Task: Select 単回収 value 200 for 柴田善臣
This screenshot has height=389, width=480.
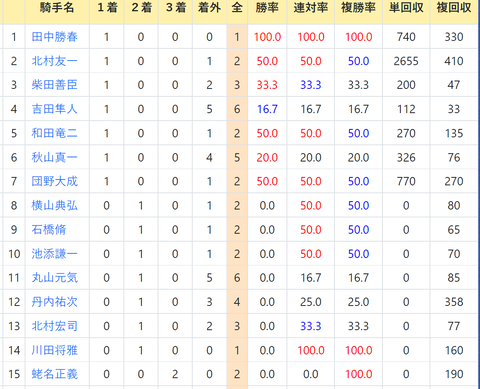Action: point(406,85)
